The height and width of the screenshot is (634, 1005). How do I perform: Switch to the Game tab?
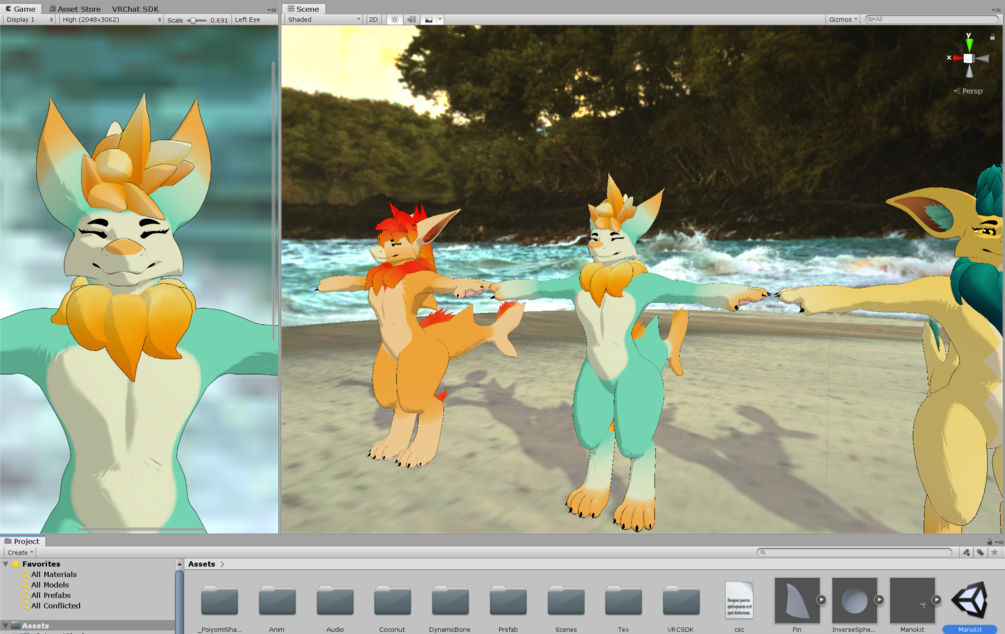point(21,9)
